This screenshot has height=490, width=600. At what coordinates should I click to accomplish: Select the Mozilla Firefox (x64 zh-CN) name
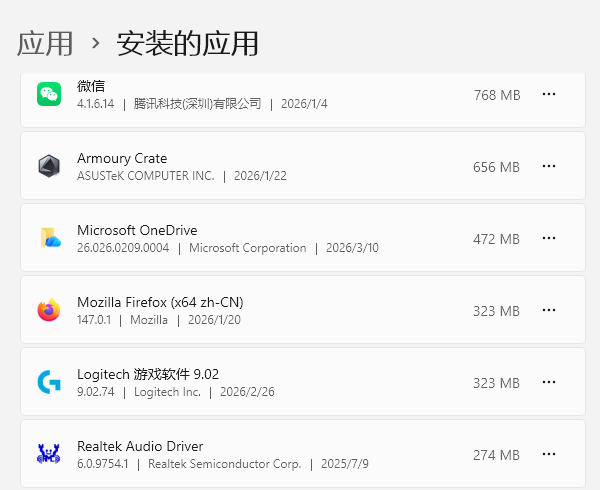coord(160,302)
